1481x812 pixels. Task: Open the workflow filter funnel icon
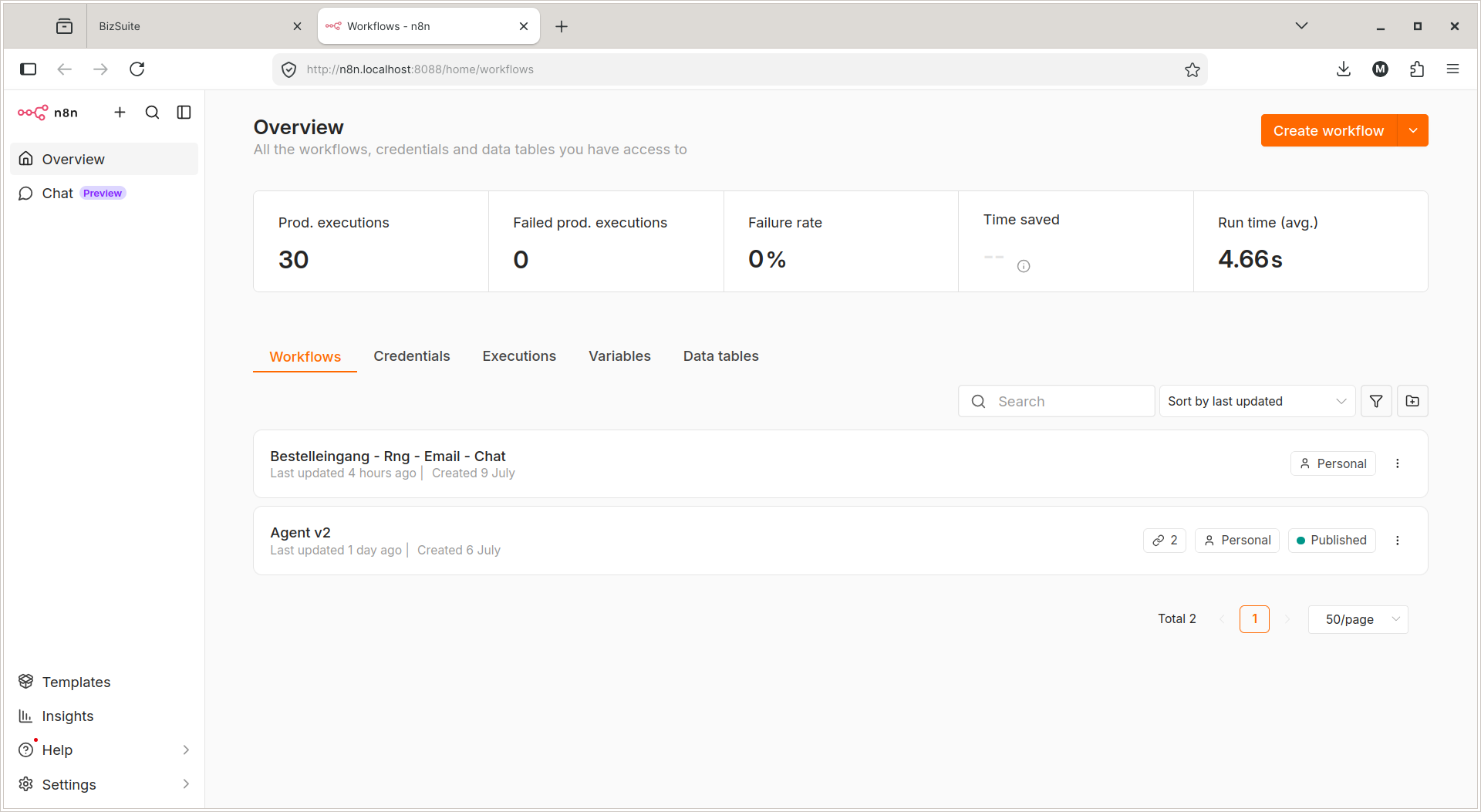[1376, 401]
